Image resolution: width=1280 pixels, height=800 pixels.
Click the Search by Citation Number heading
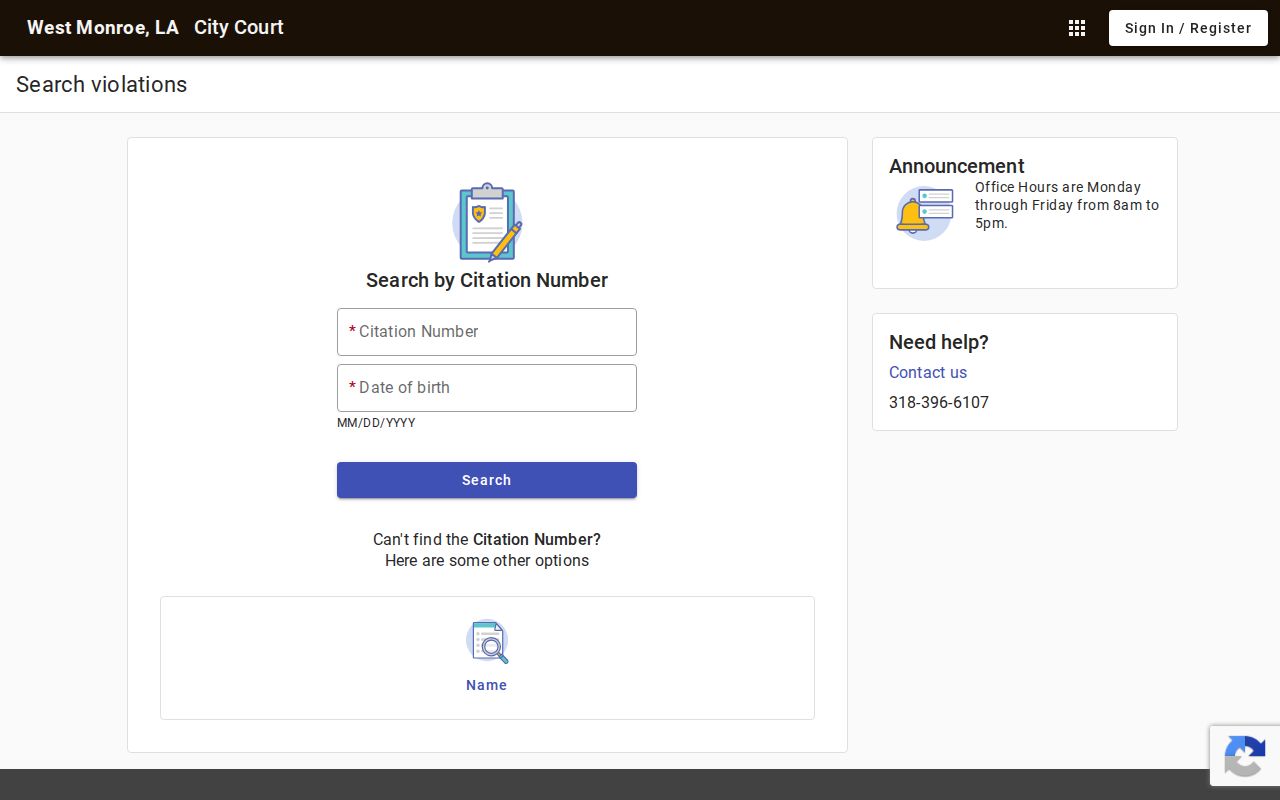tap(487, 280)
